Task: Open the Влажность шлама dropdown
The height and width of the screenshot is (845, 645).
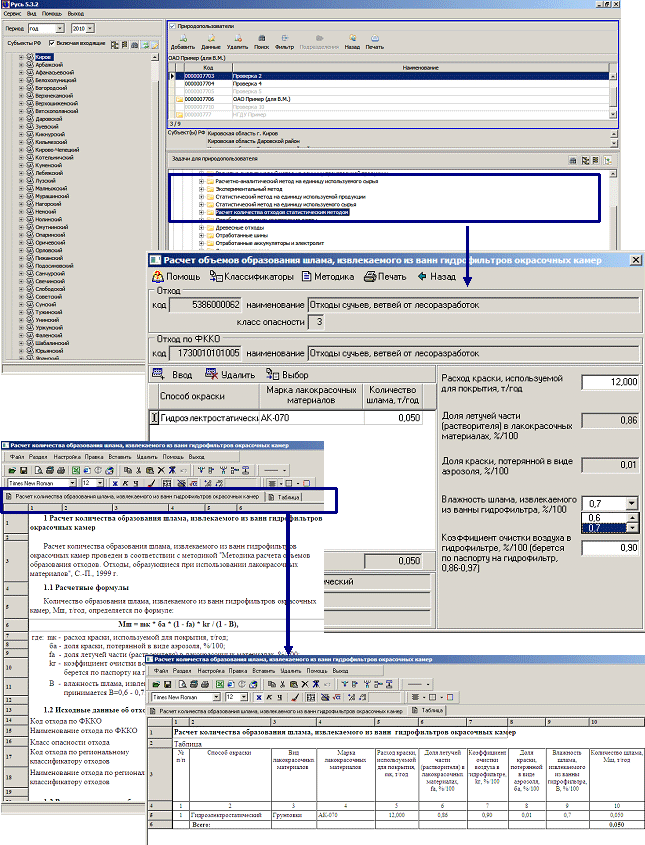Action: (631, 503)
